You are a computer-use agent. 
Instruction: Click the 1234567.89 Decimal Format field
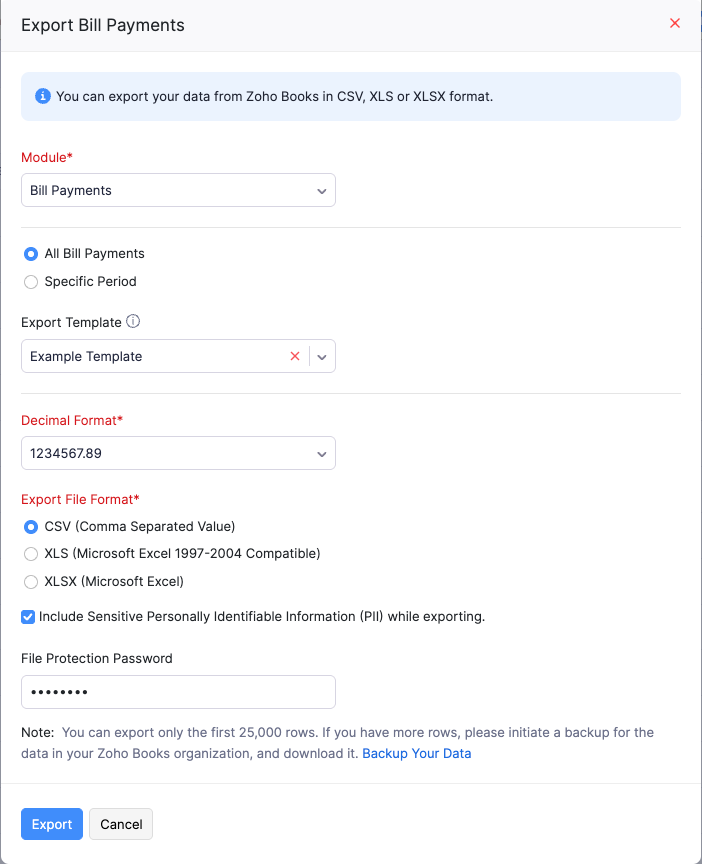pyautogui.click(x=178, y=453)
